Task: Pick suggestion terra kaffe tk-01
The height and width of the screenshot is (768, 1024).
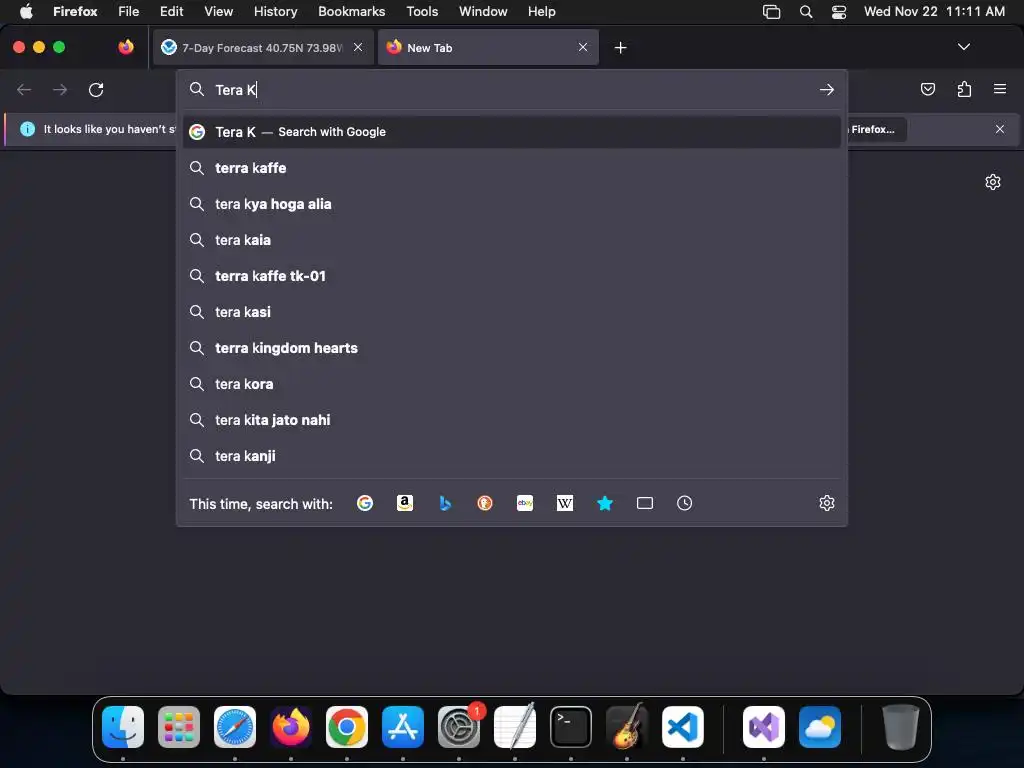Action: point(511,276)
